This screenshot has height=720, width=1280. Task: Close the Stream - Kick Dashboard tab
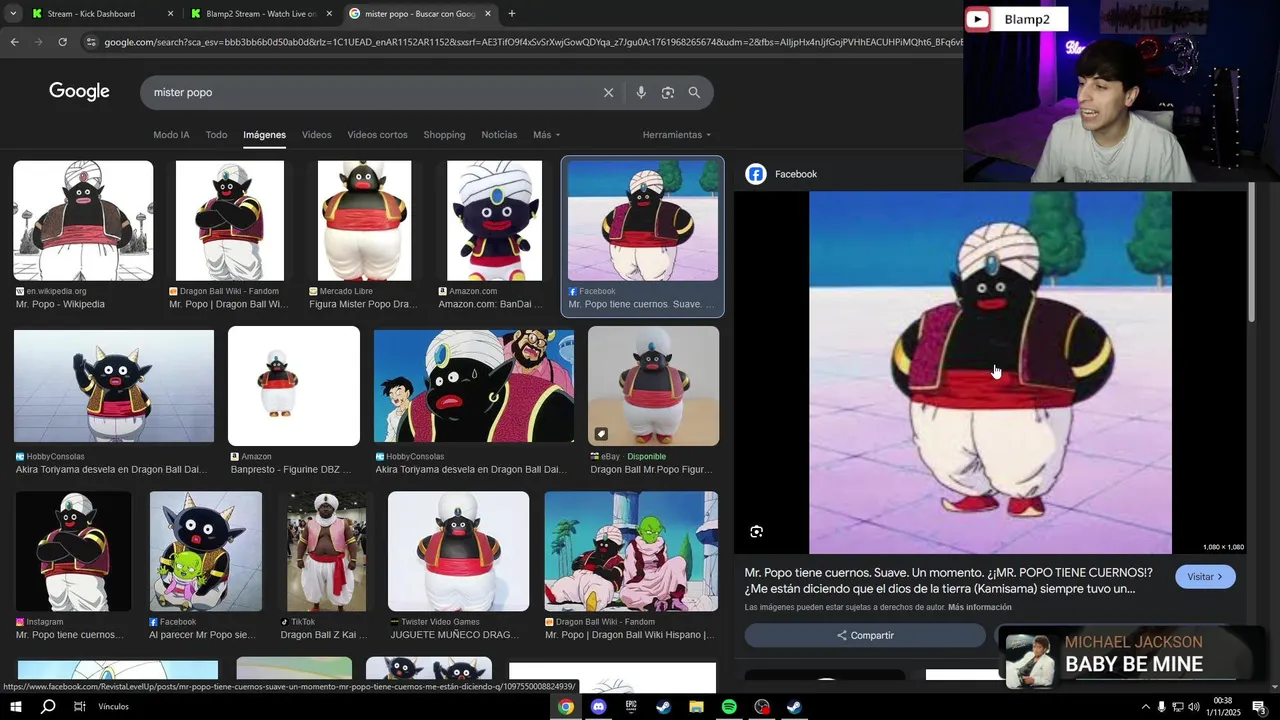(x=170, y=14)
